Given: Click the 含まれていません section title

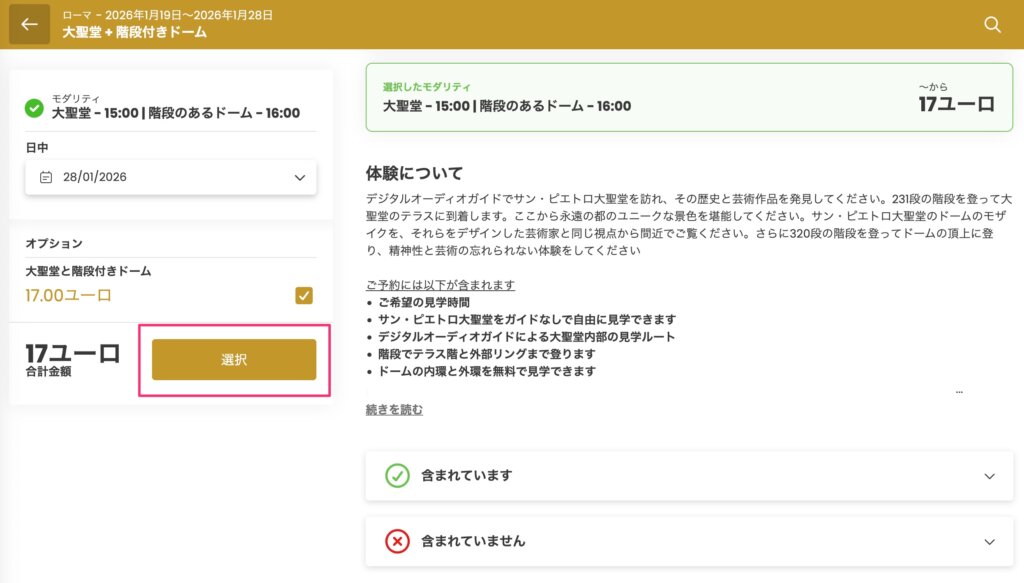Looking at the screenshot, I should 473,541.
